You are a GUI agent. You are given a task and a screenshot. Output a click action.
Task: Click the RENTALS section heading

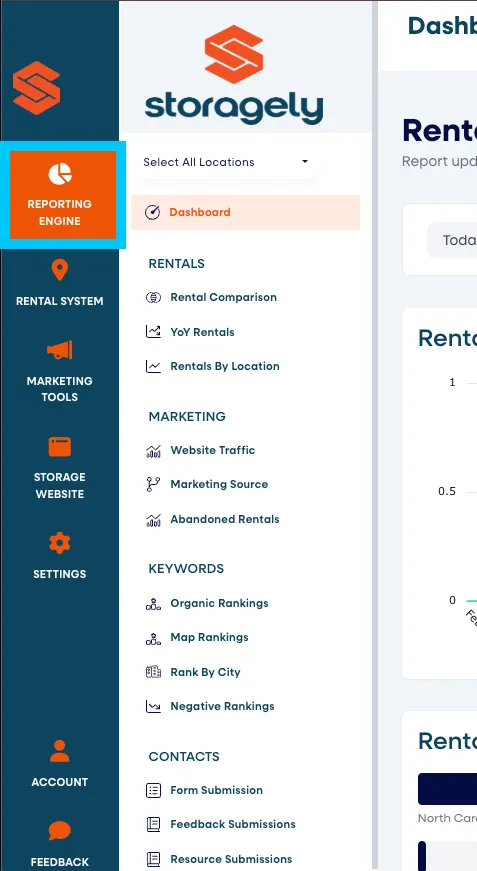click(177, 264)
